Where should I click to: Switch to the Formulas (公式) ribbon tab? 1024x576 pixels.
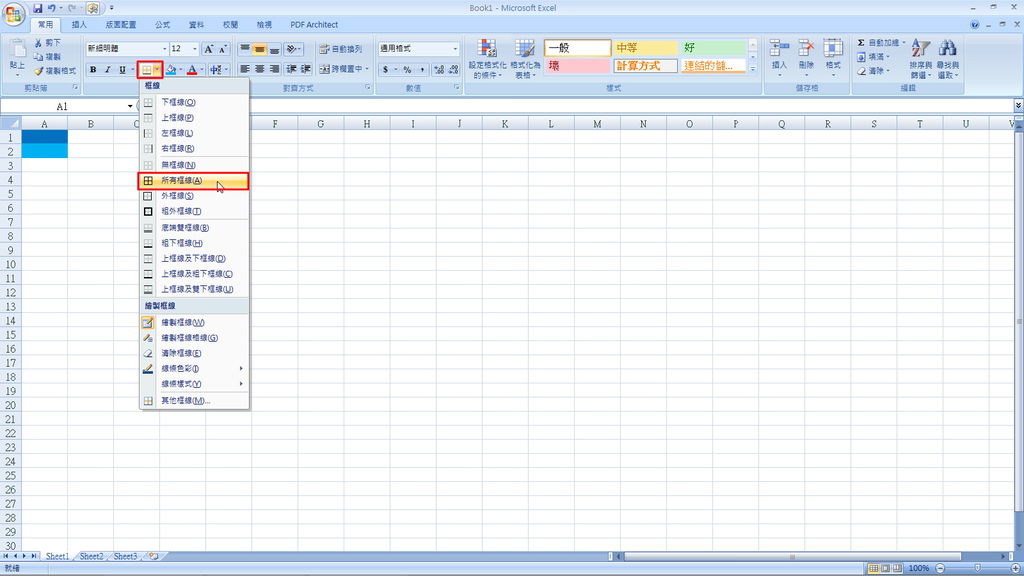163,25
